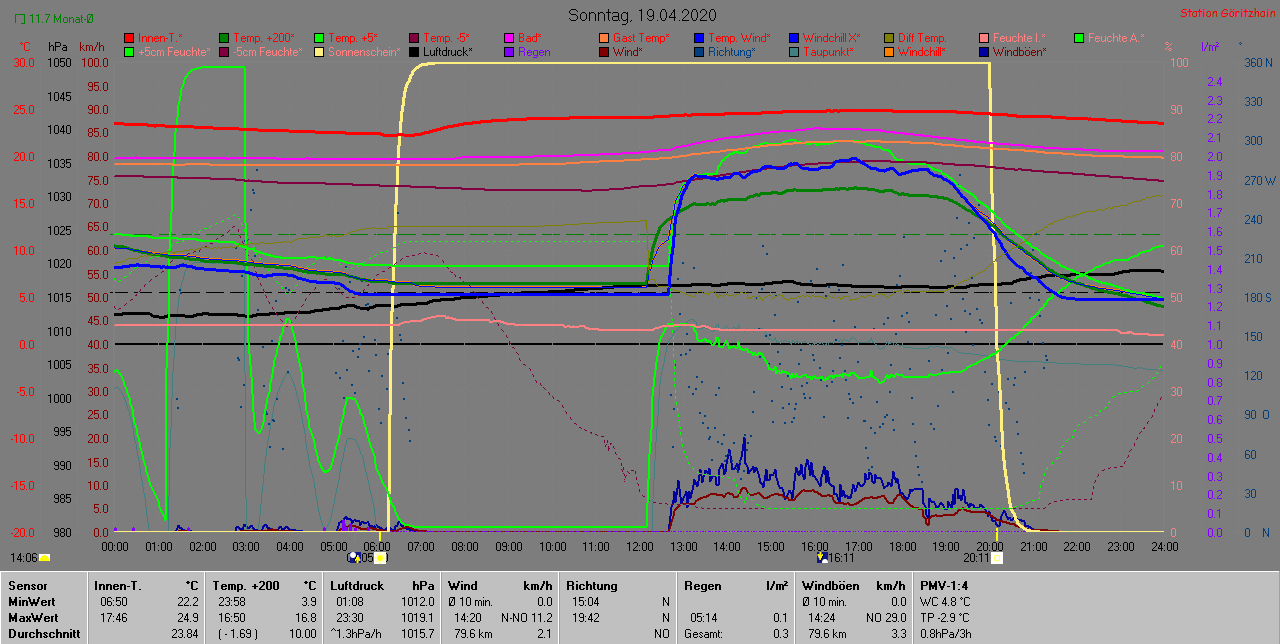Click the date title Sonntag, 19.04.2020
Screen dimensions: 1280x644
click(x=640, y=15)
